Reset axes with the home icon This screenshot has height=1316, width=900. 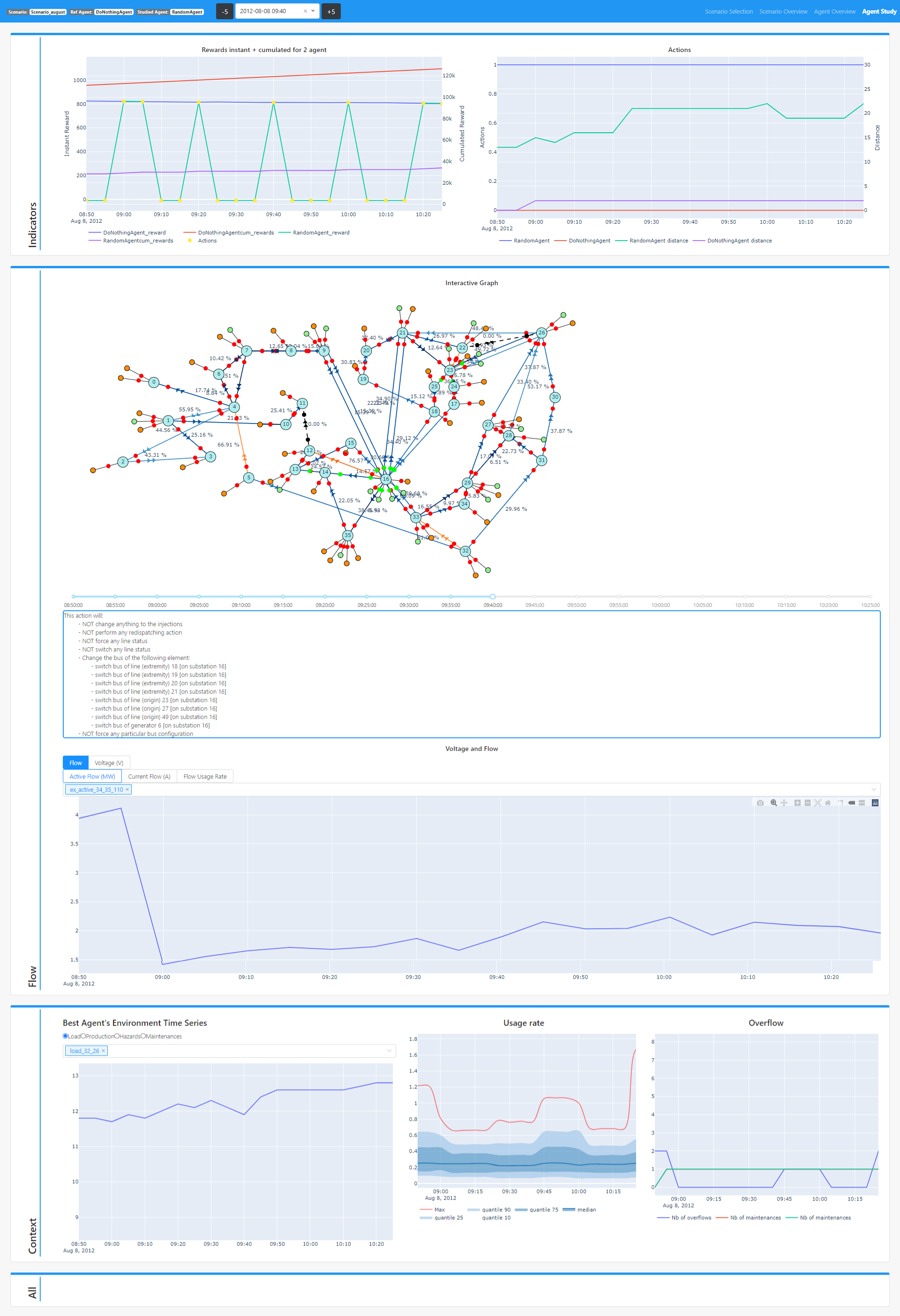click(828, 802)
